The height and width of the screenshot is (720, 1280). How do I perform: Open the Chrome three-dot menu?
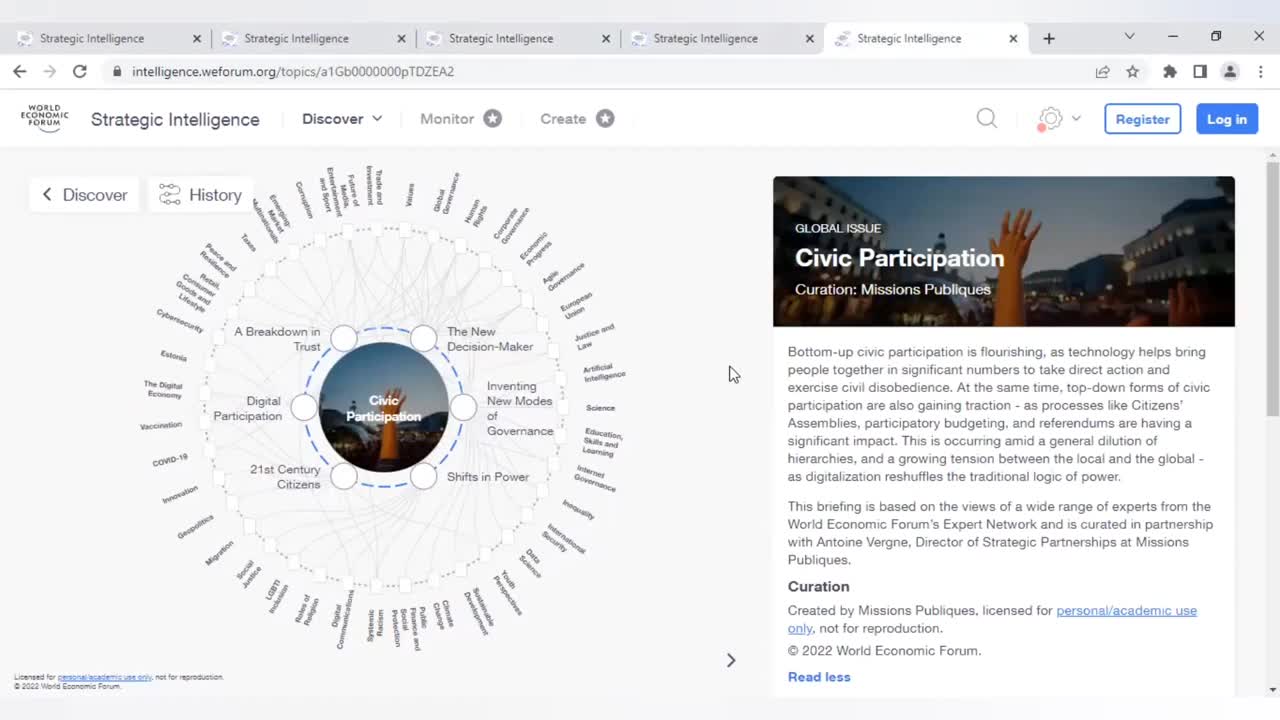(x=1260, y=71)
